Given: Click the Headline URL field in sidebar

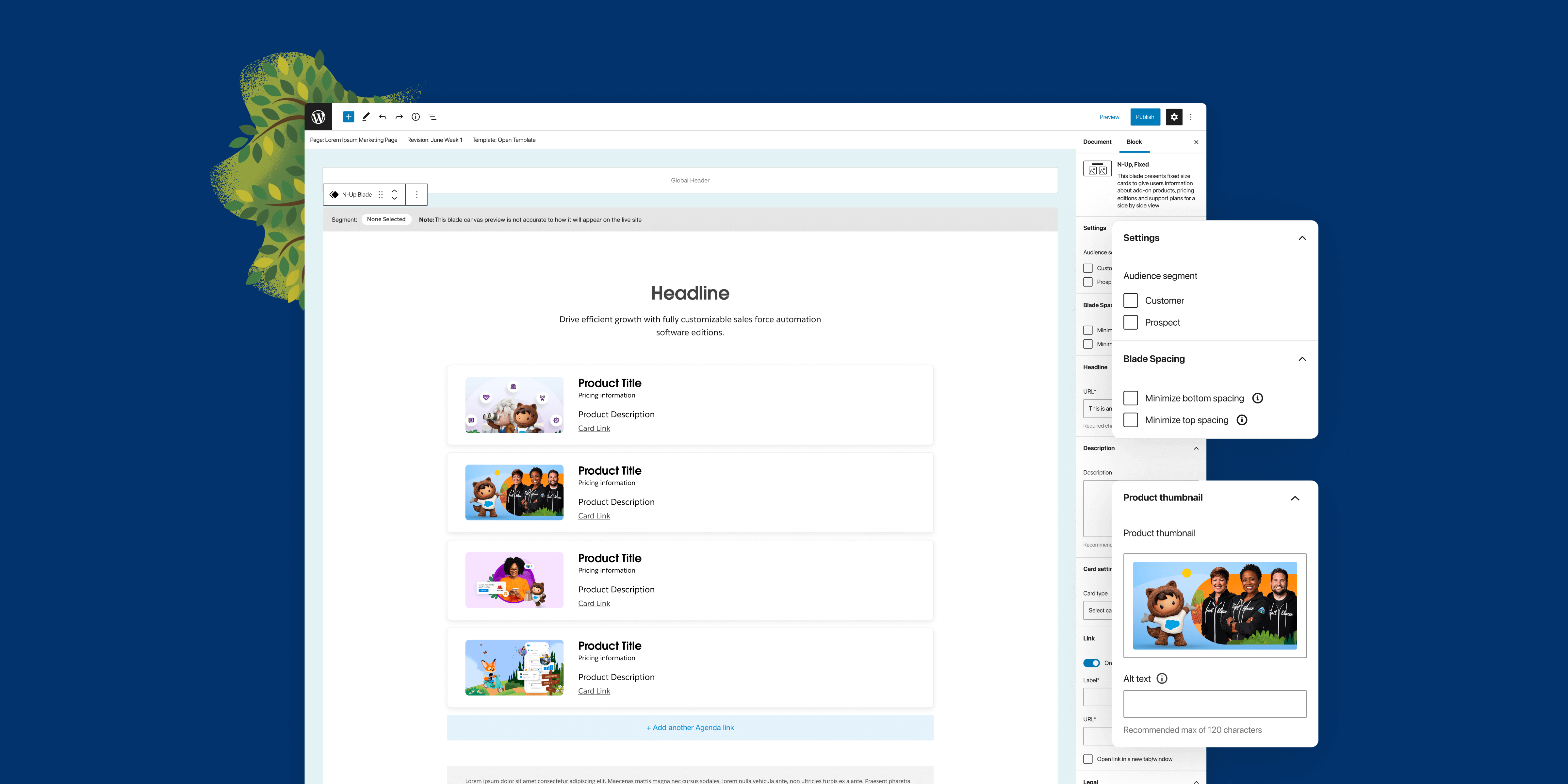Looking at the screenshot, I should click(1098, 408).
